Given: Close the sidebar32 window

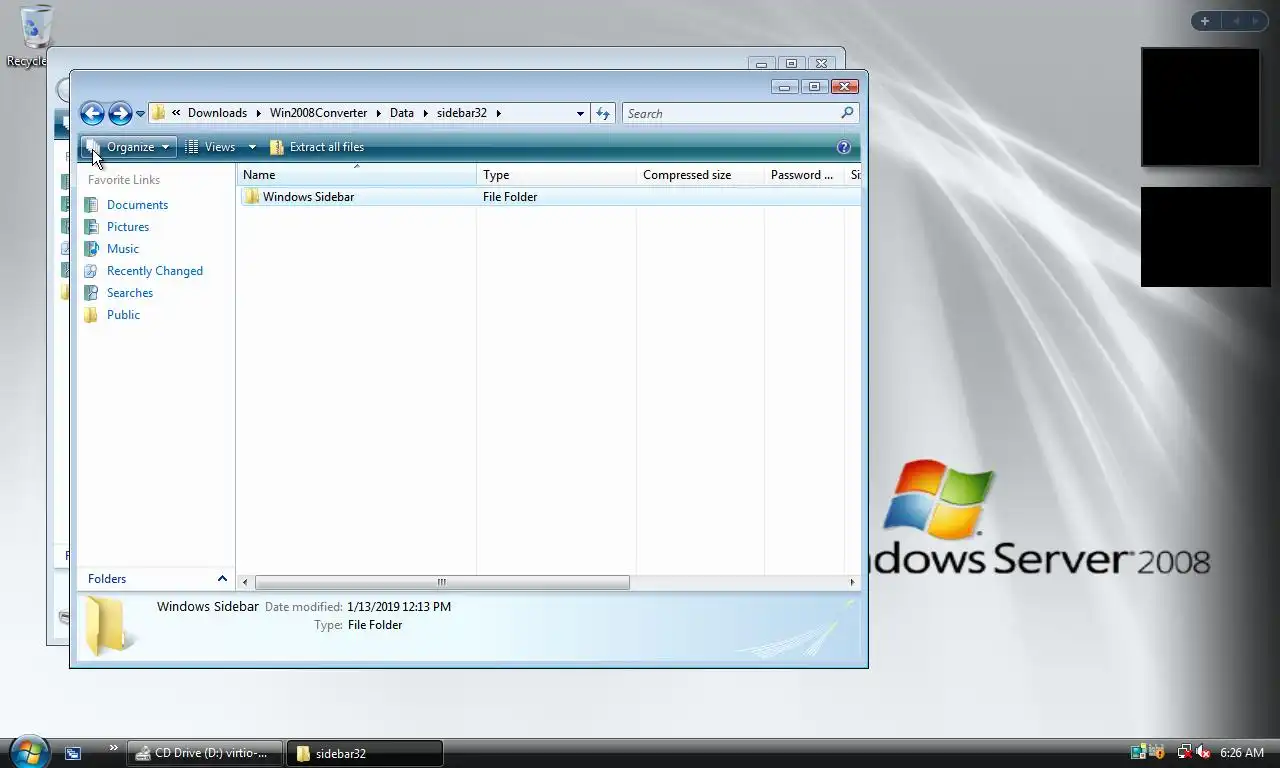Looking at the screenshot, I should pos(845,87).
